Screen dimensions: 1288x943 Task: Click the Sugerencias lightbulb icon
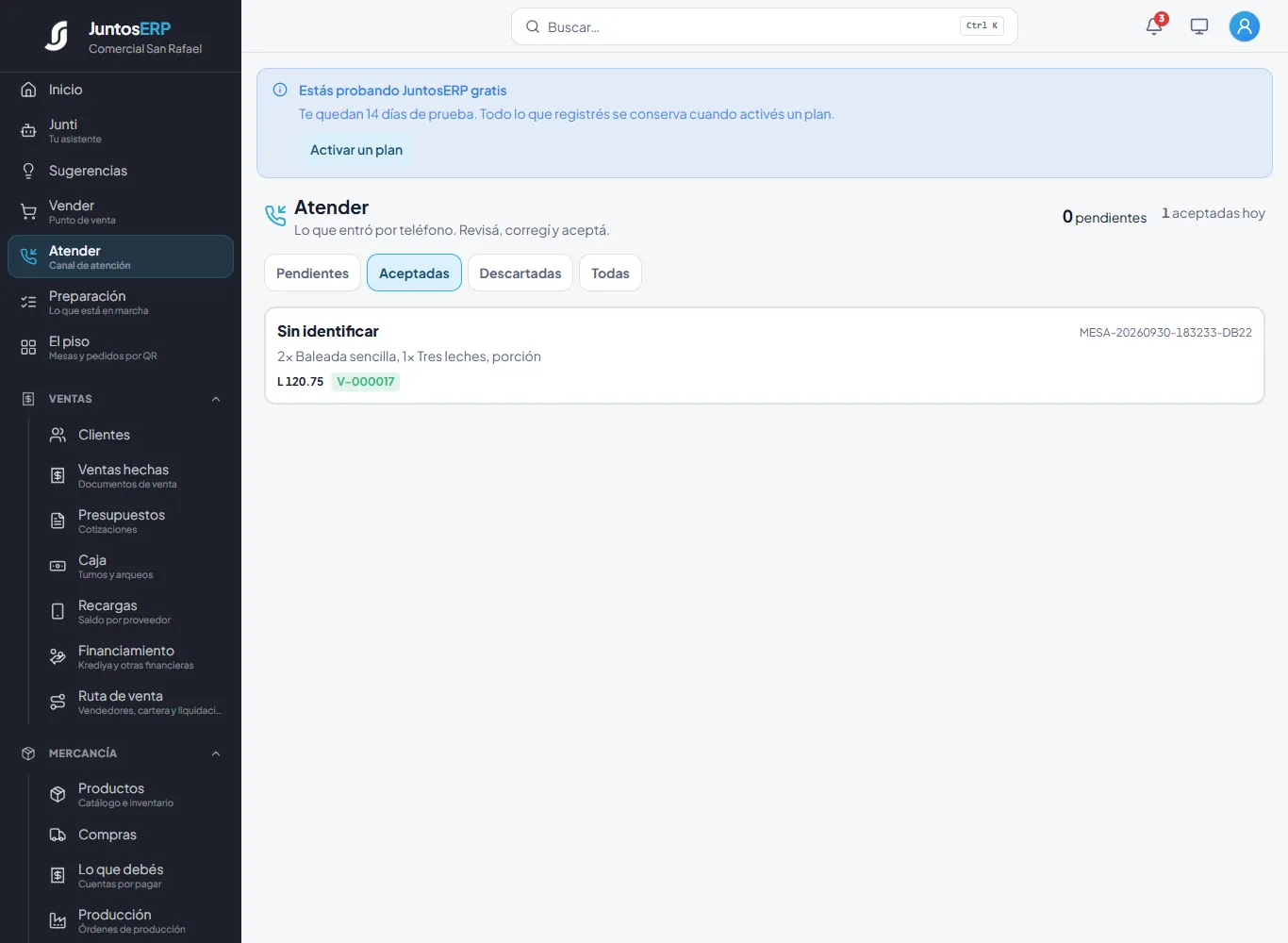click(x=28, y=171)
